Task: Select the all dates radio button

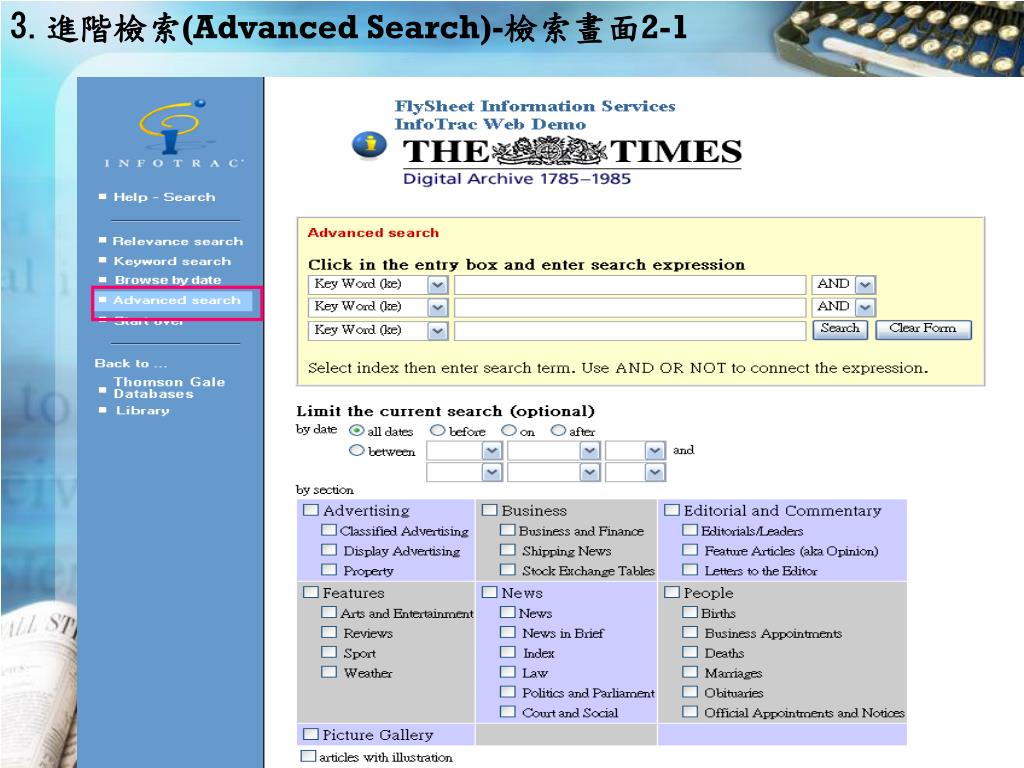Action: tap(357, 430)
